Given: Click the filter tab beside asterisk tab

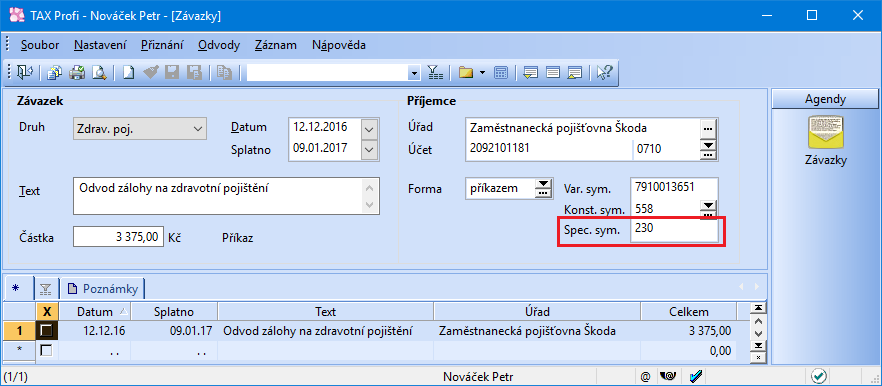Looking at the screenshot, I should [x=46, y=289].
